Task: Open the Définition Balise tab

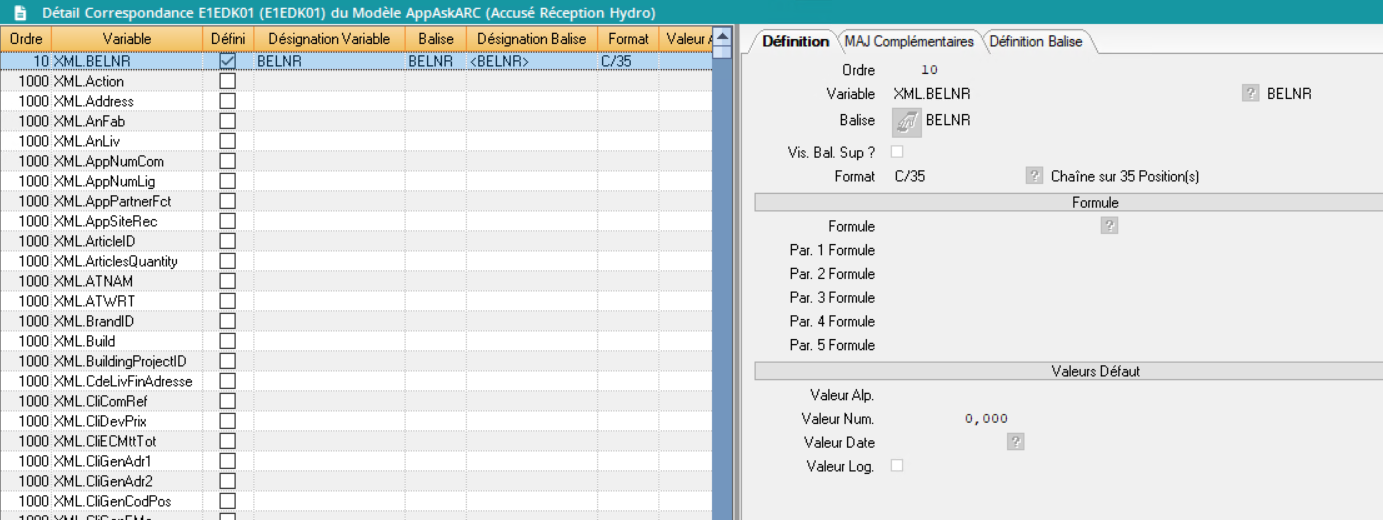Action: pyautogui.click(x=1035, y=42)
